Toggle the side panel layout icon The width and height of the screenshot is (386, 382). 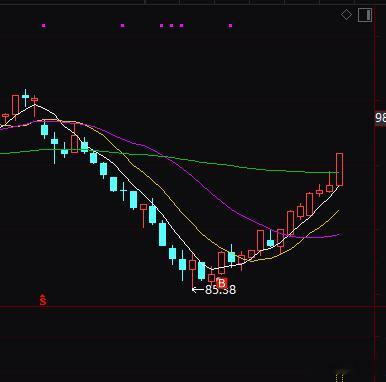[x=365, y=15]
